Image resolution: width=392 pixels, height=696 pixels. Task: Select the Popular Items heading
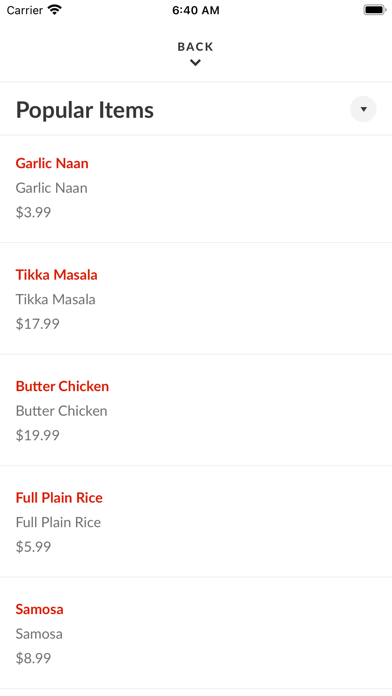point(85,110)
